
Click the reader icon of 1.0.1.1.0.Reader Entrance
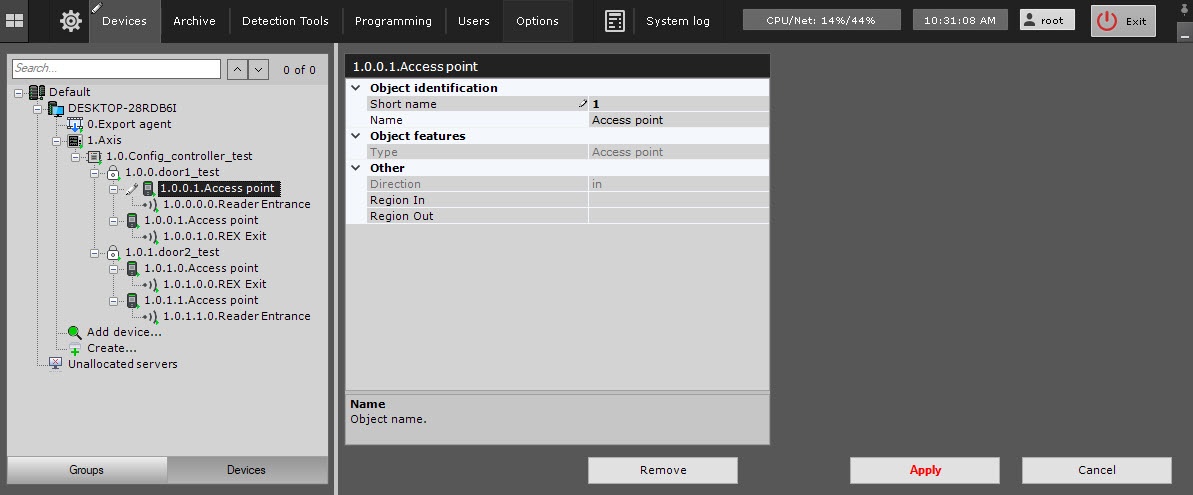[x=152, y=316]
